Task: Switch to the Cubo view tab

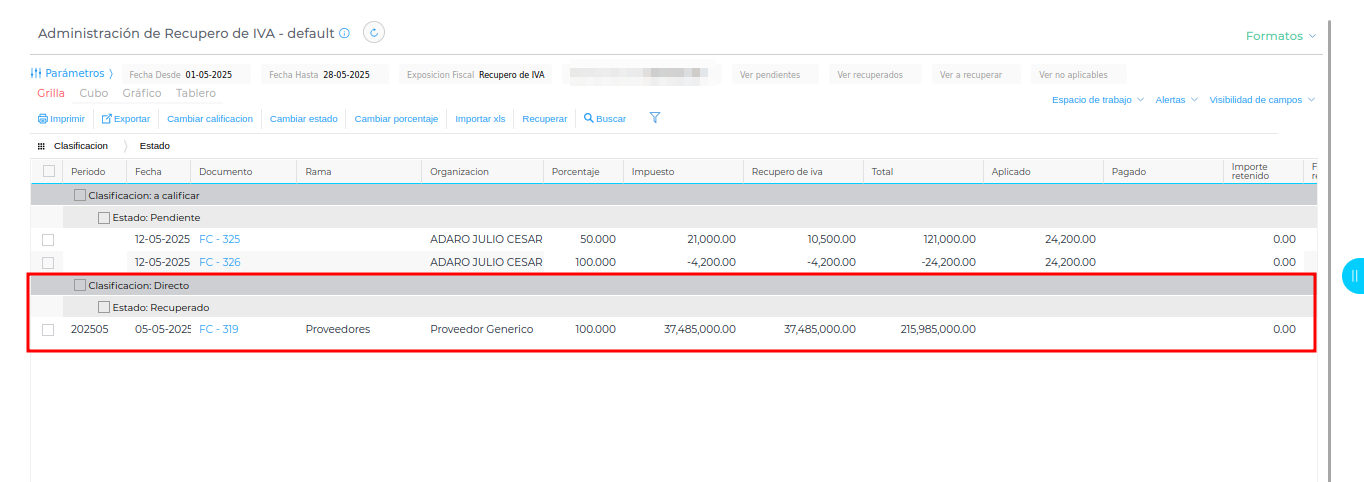Action: click(x=94, y=93)
